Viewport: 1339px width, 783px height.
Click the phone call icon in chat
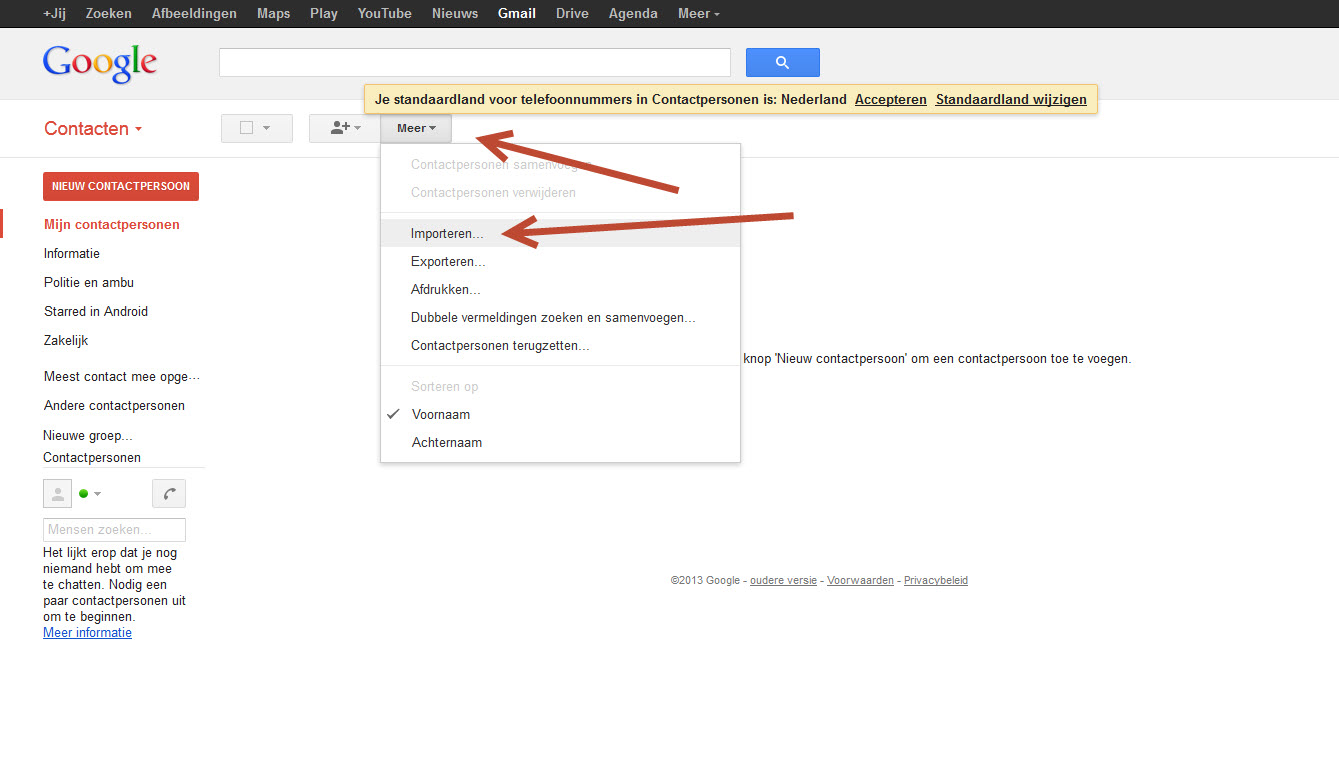(169, 494)
